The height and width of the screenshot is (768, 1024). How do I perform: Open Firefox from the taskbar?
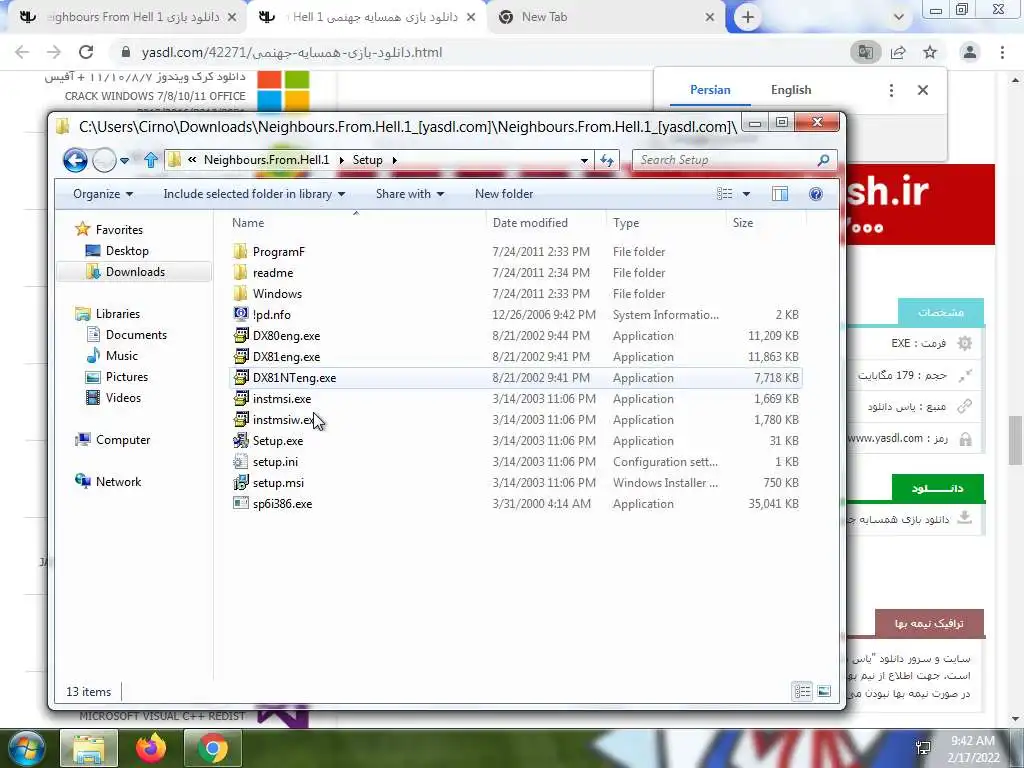click(x=151, y=748)
